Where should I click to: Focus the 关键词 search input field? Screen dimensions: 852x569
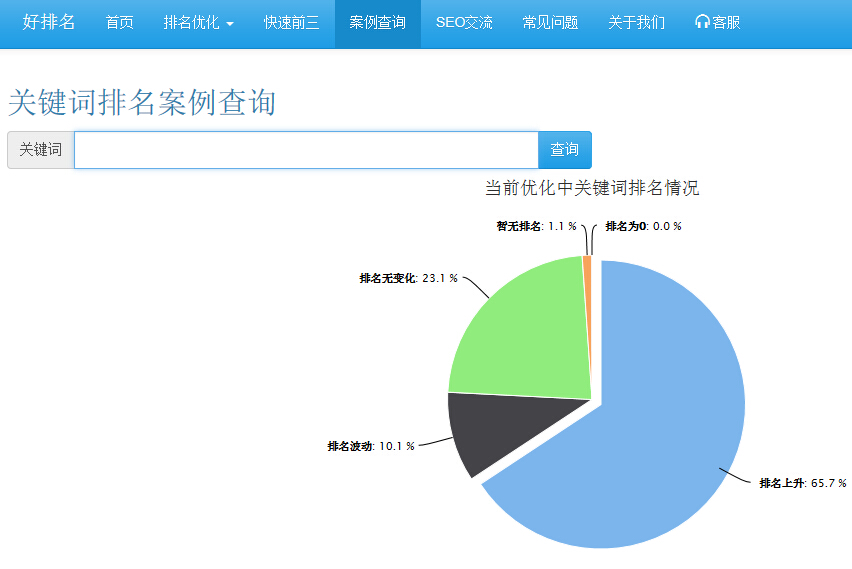tap(306, 150)
